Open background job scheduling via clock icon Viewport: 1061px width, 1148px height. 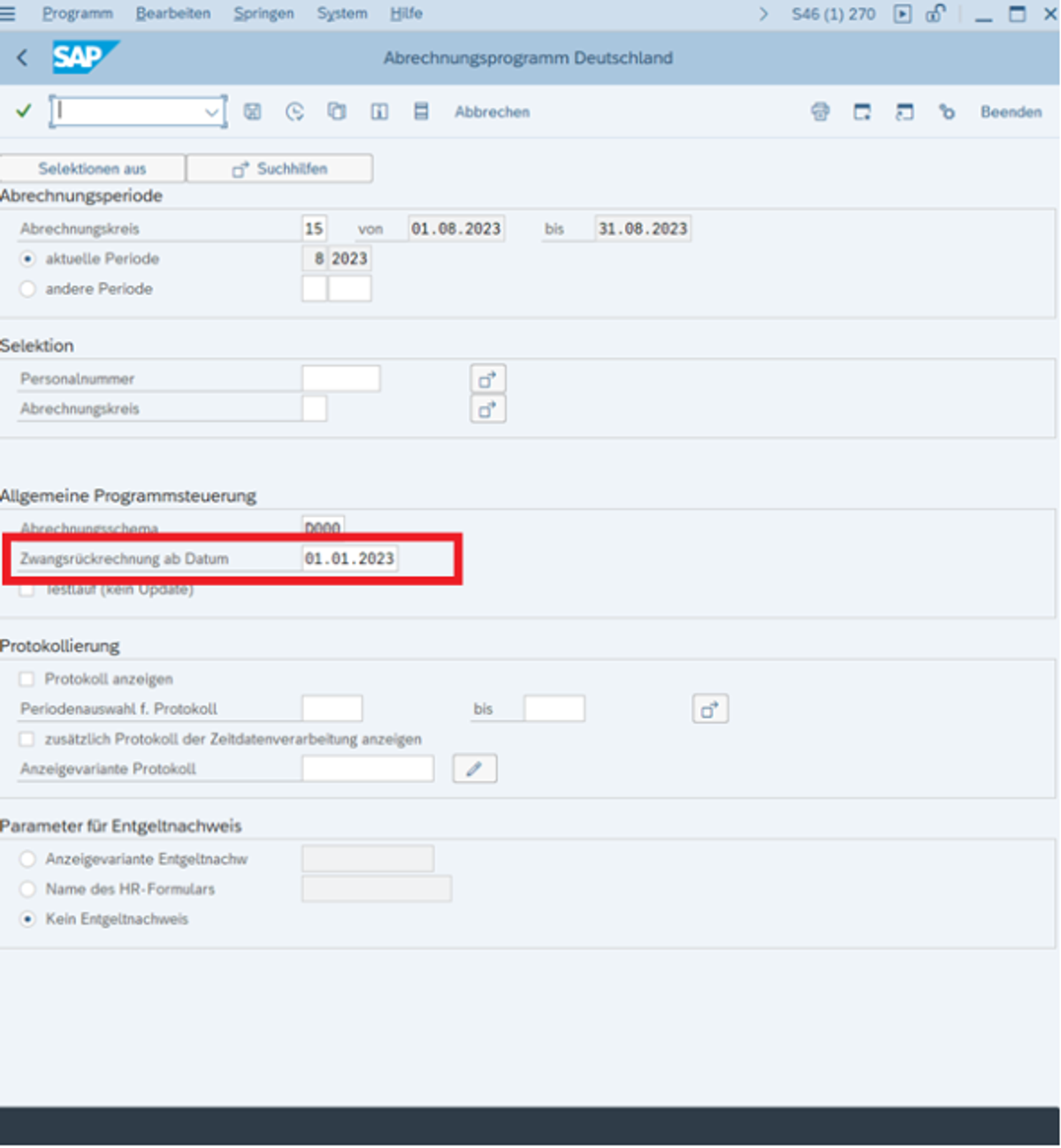[x=294, y=111]
